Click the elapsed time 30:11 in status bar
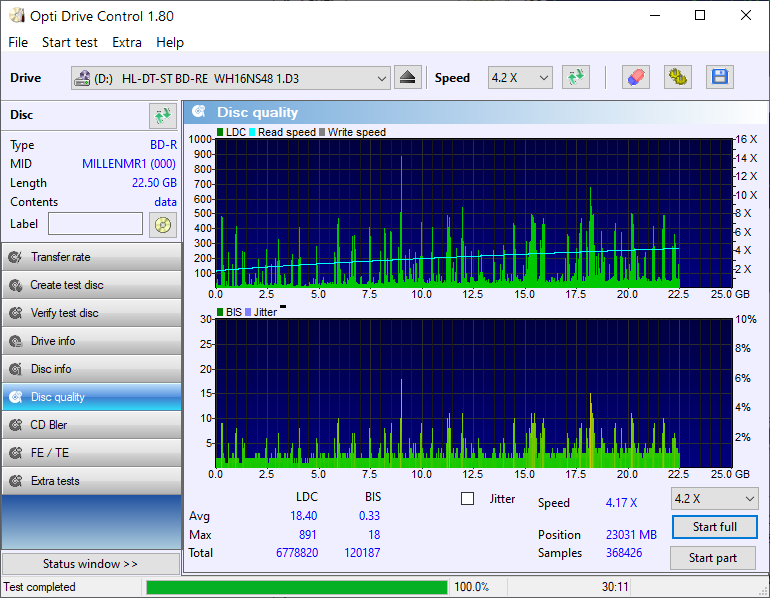The image size is (770, 598). click(x=615, y=587)
